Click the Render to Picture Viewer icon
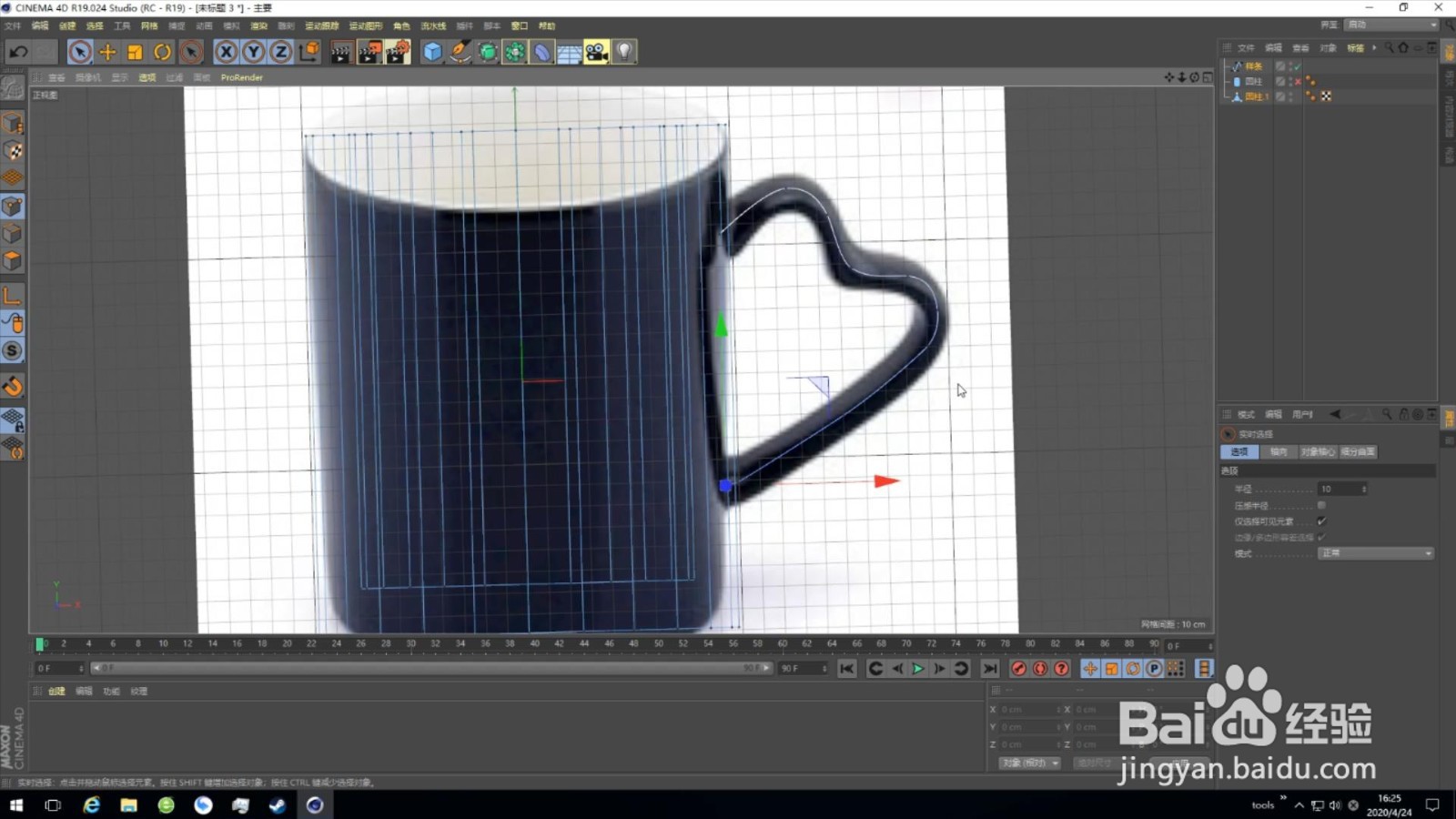This screenshot has width=1456, height=819. pos(369,52)
